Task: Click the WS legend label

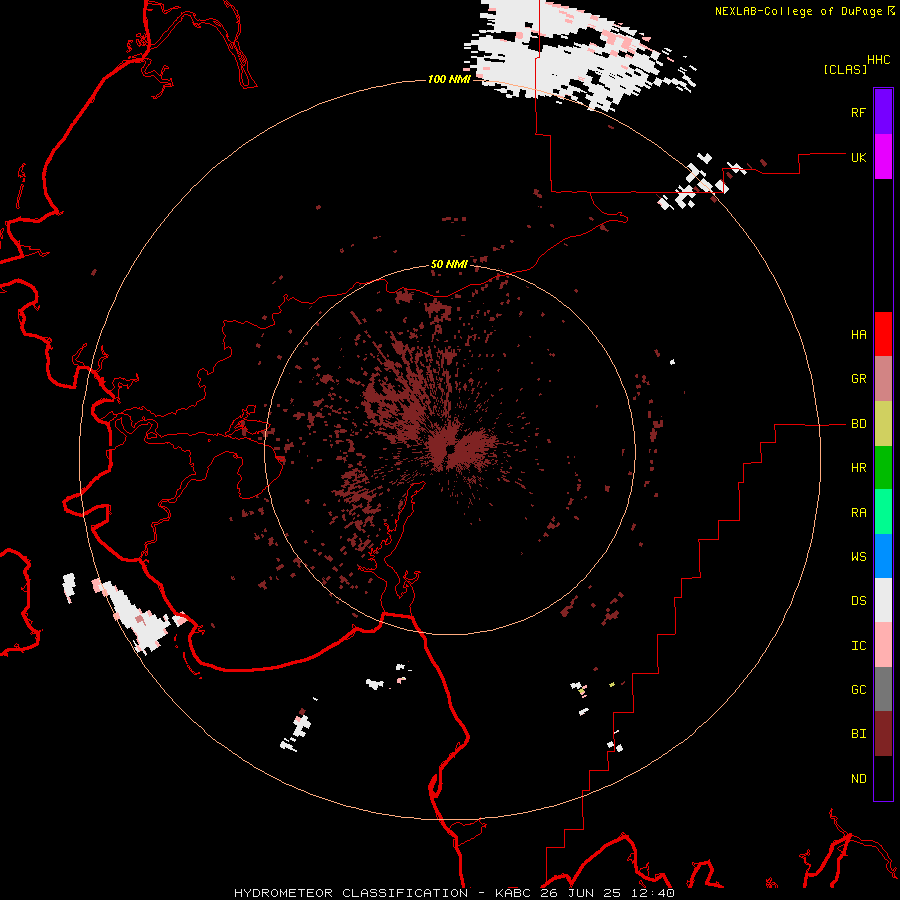Action: click(x=858, y=557)
